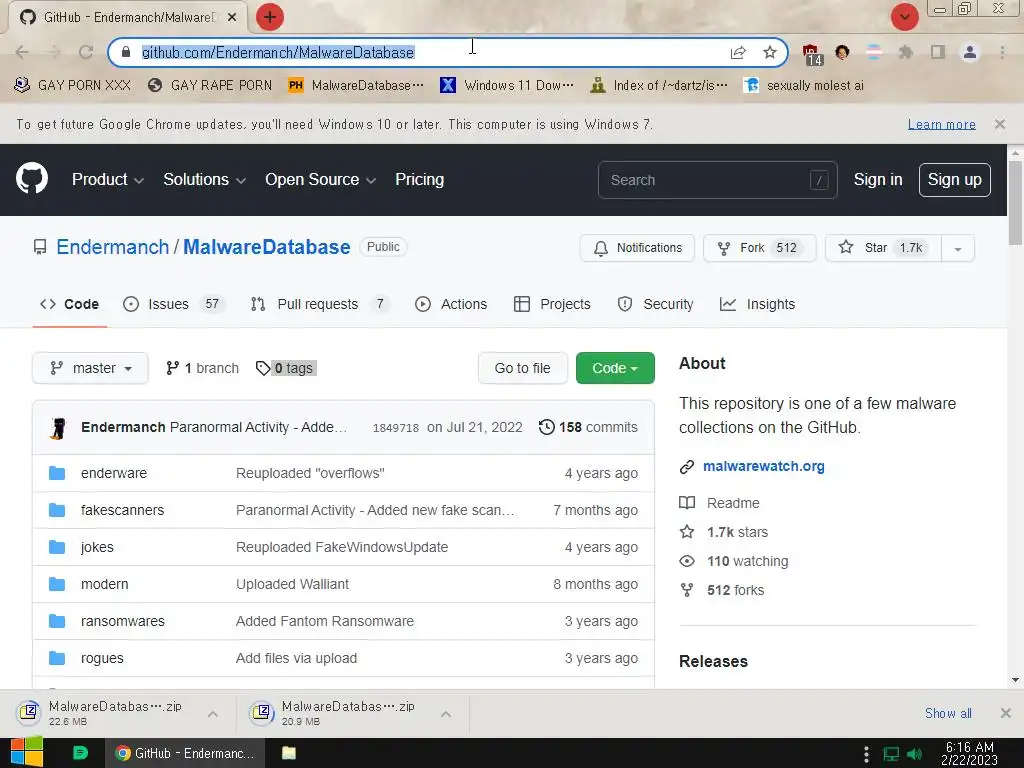Open the Extensions puzzle piece icon
This screenshot has height=768, width=1024.
[905, 52]
